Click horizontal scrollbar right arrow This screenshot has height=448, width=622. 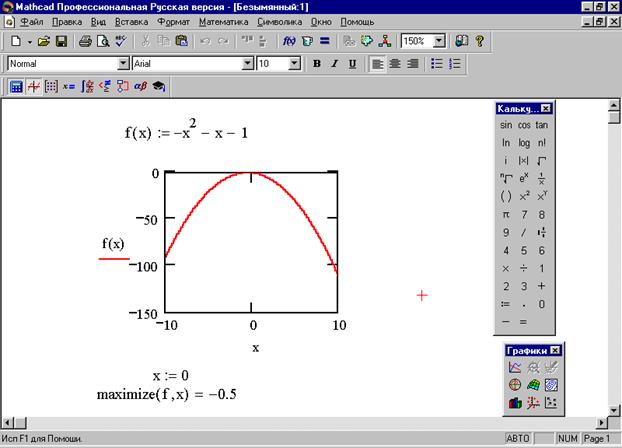click(x=602, y=423)
